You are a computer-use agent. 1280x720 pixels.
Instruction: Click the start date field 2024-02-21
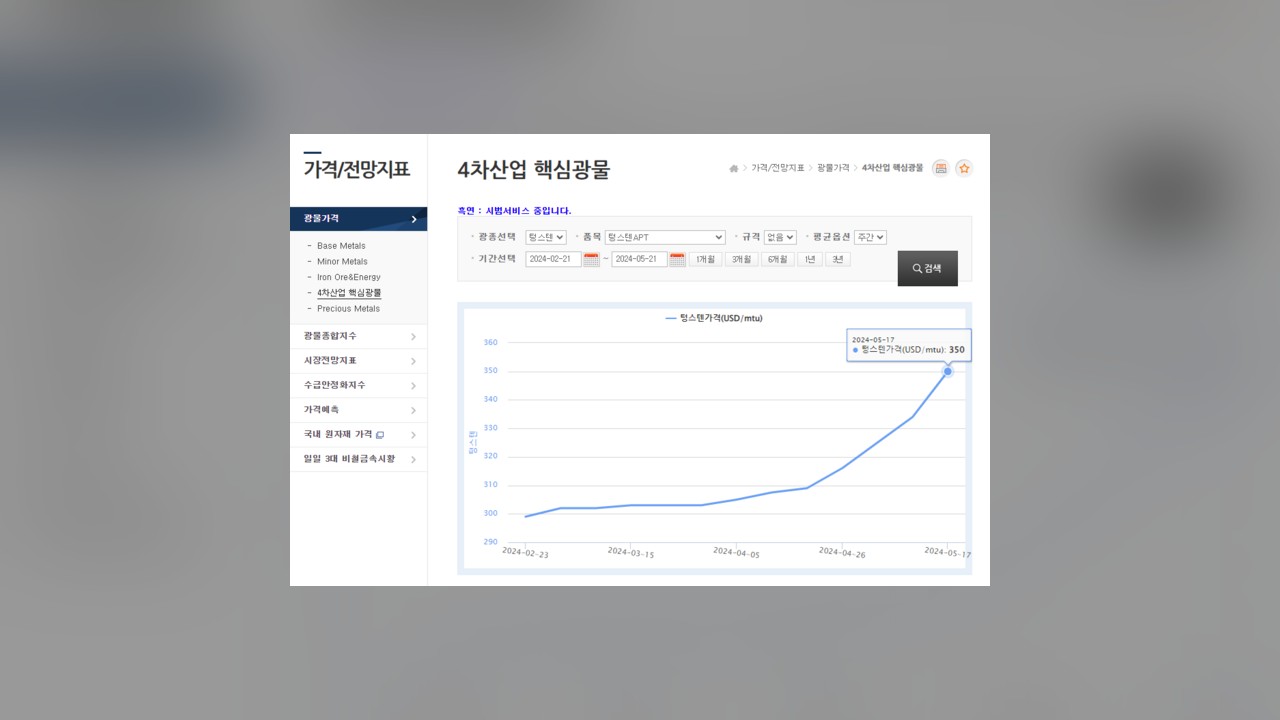pyautogui.click(x=553, y=259)
